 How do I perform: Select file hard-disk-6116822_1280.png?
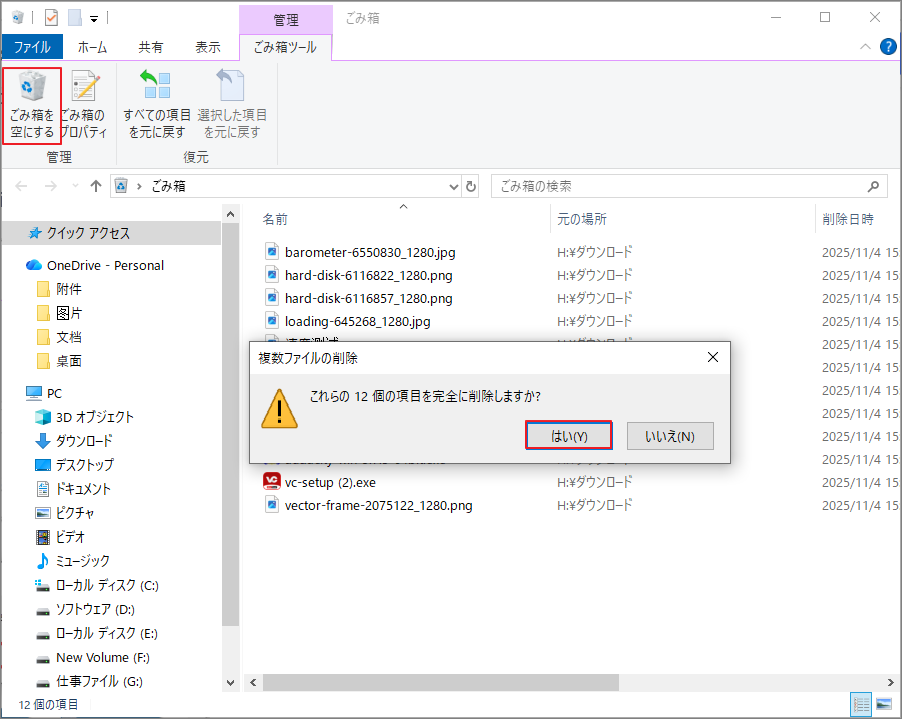pos(369,275)
